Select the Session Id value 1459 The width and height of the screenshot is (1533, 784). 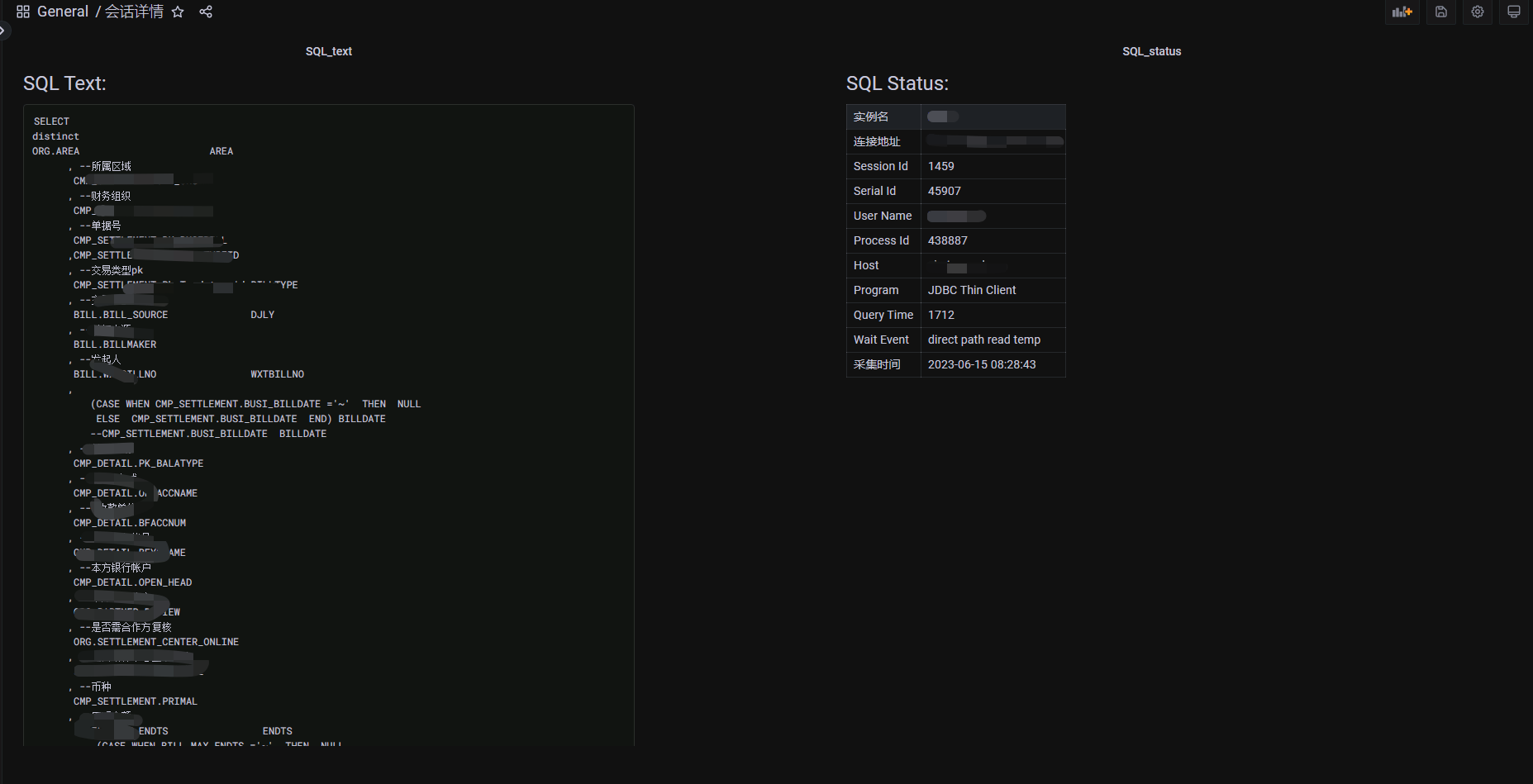(941, 166)
